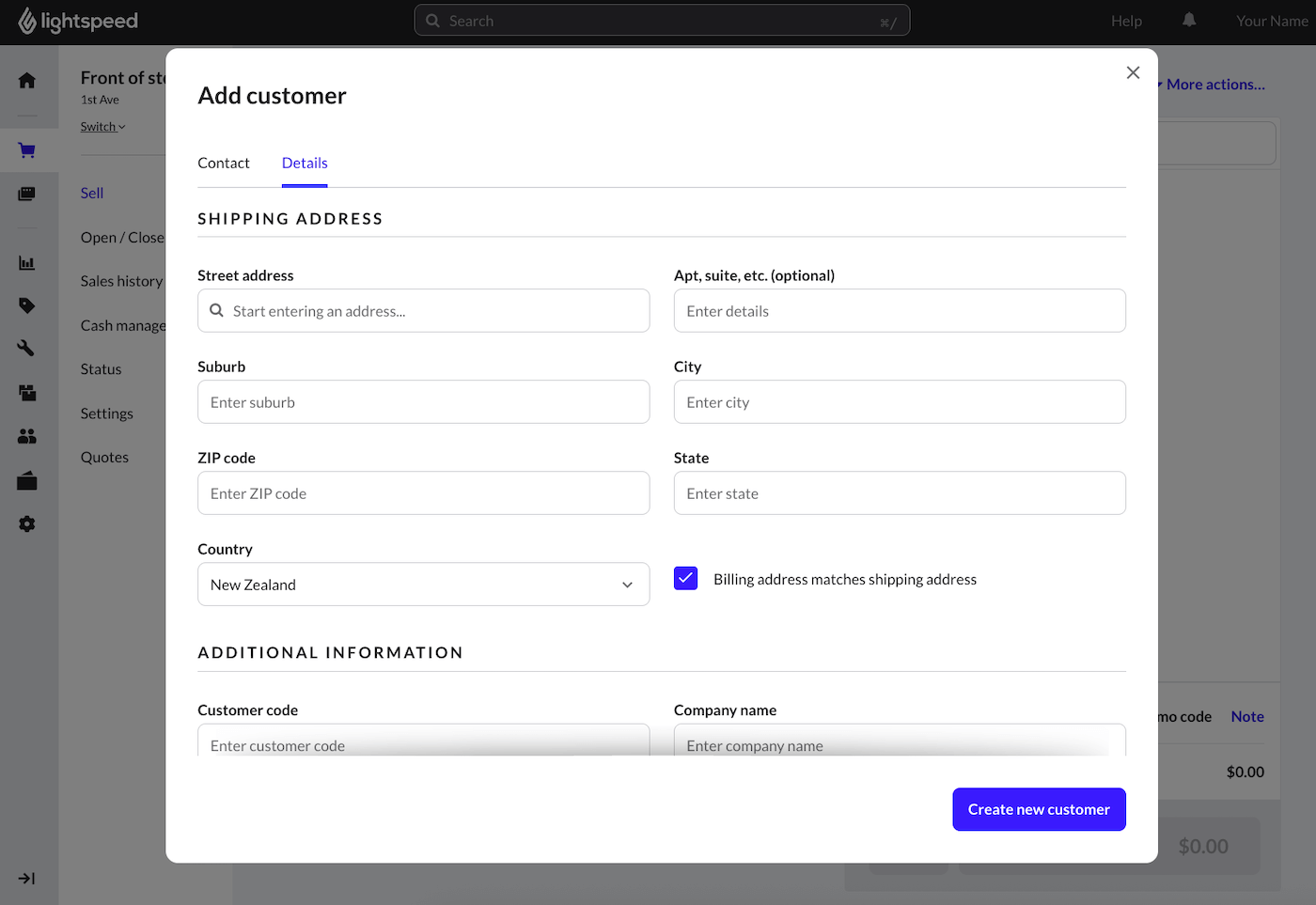Open the Customers people icon

pos(27,436)
